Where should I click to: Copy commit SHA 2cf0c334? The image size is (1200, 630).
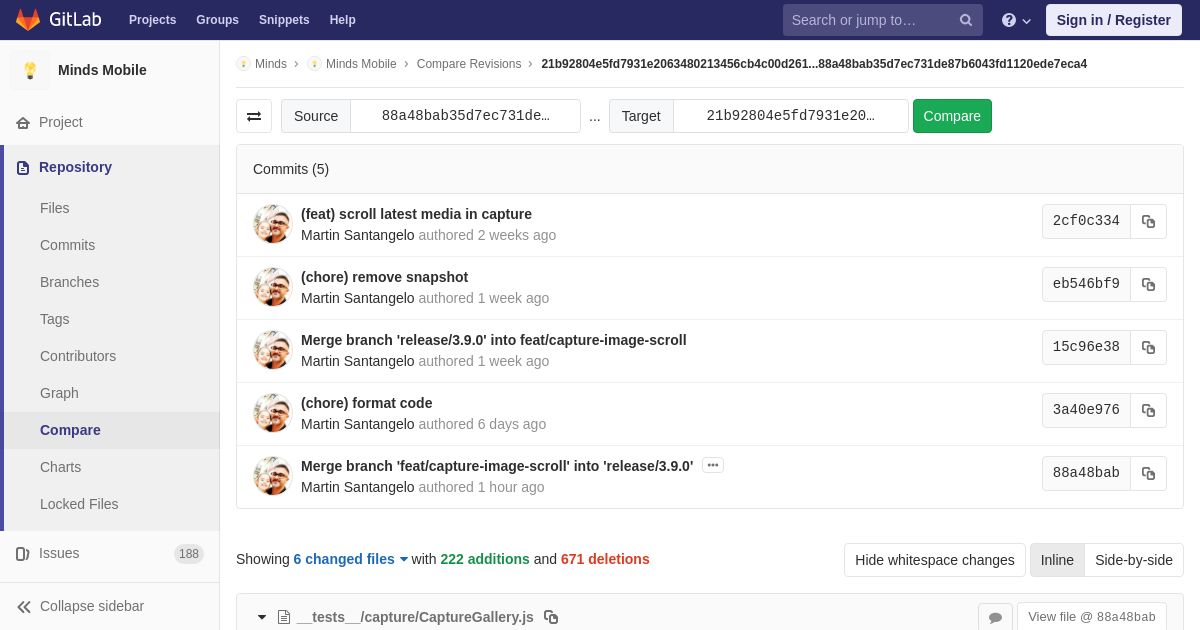click(x=1148, y=222)
